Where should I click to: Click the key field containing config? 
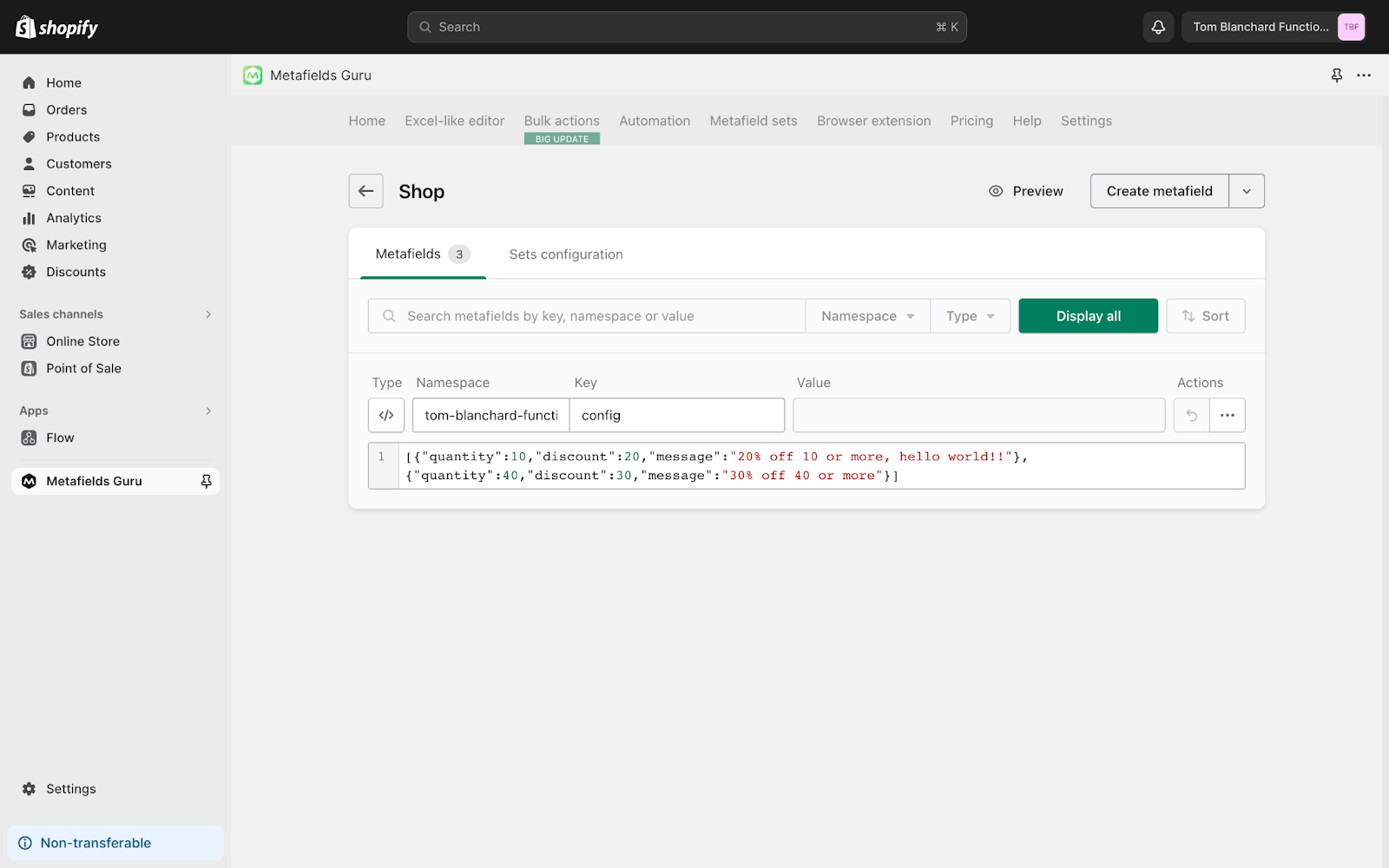click(677, 415)
